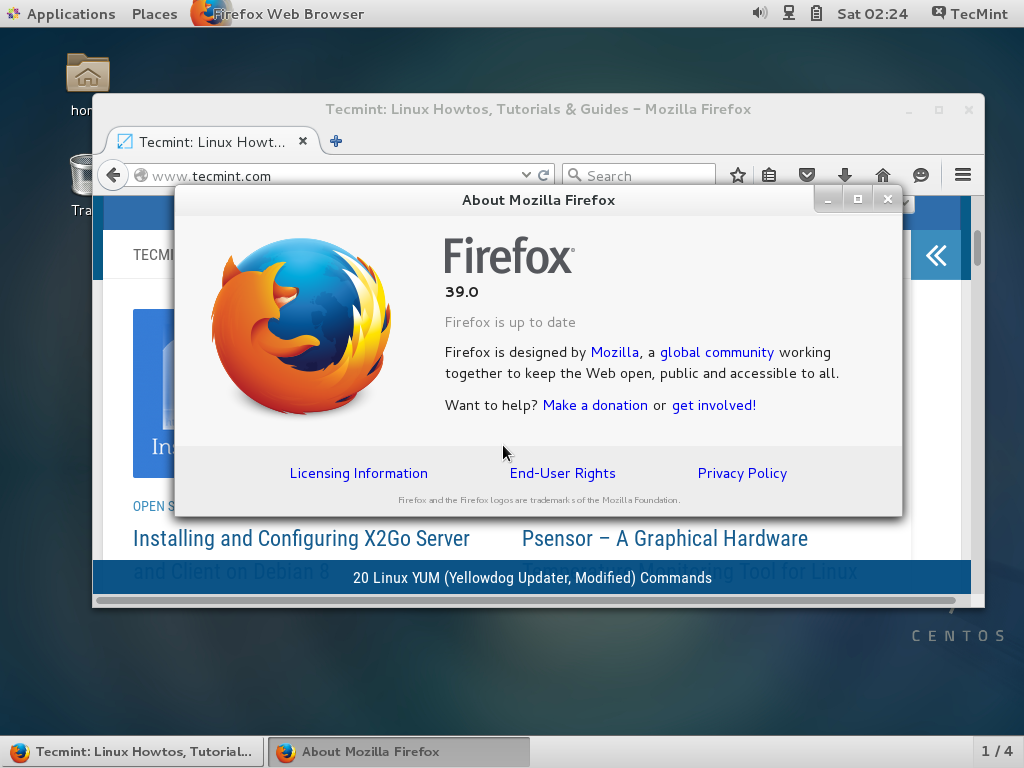Open a new tab with plus icon

pos(336,141)
